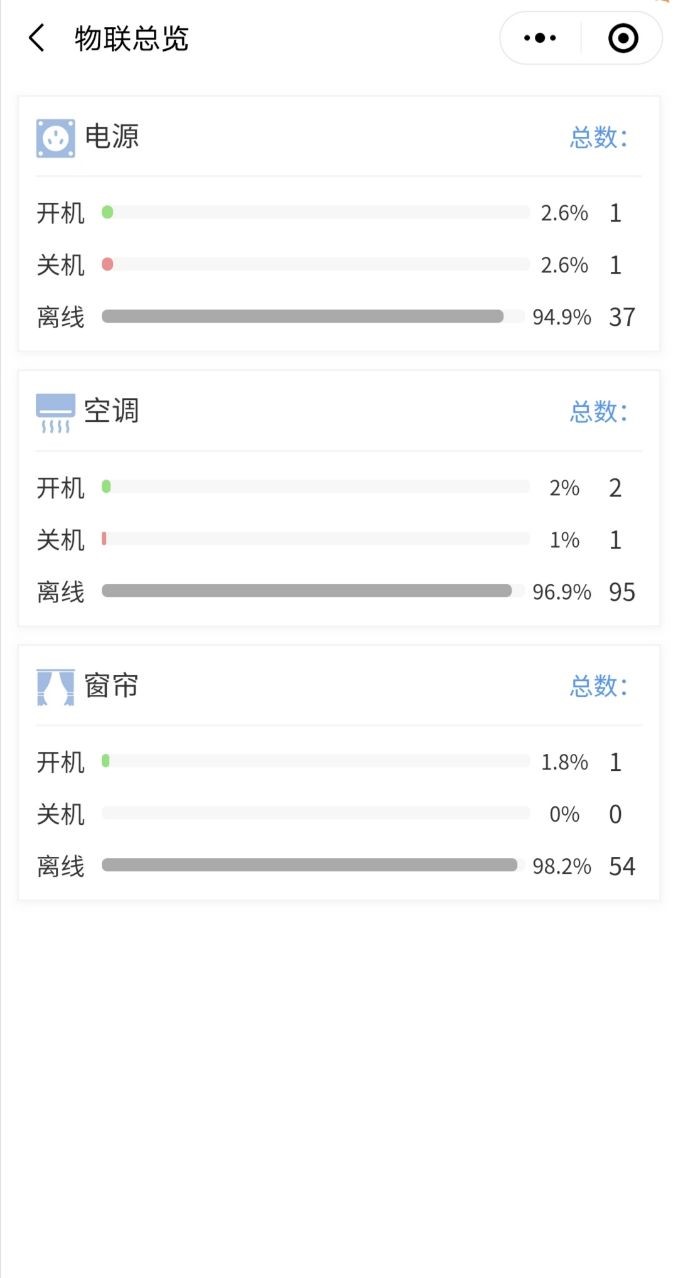Click the 窗帘 关机 empty progress bar
This screenshot has height=1278, width=678.
tap(315, 814)
